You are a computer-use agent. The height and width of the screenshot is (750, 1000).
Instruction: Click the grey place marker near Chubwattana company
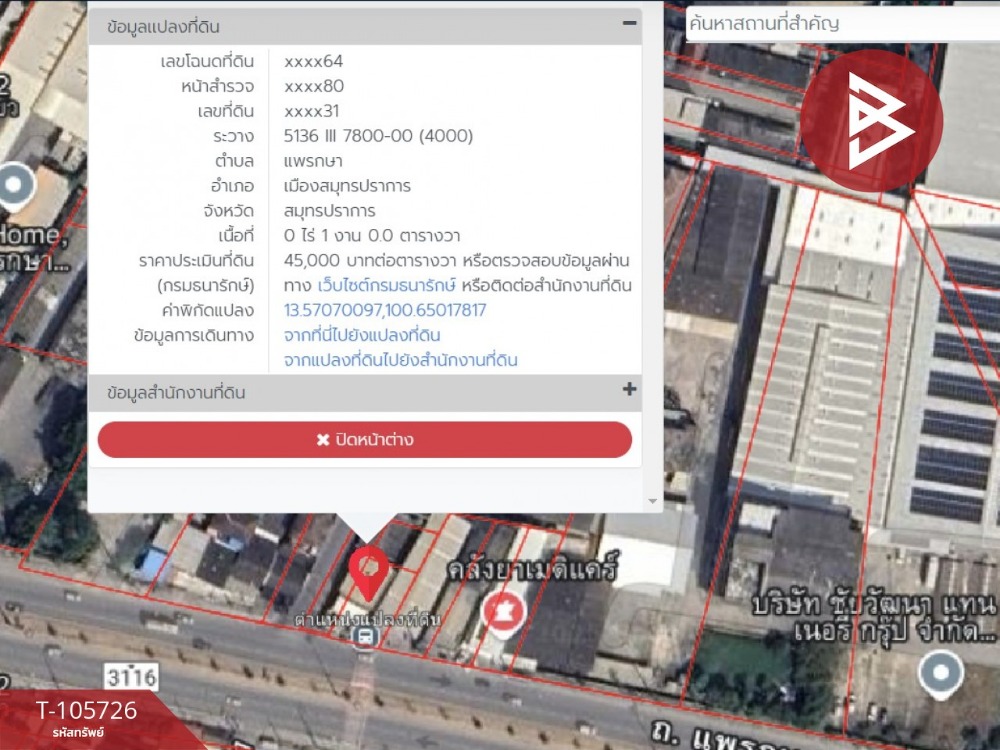pyautogui.click(x=941, y=674)
